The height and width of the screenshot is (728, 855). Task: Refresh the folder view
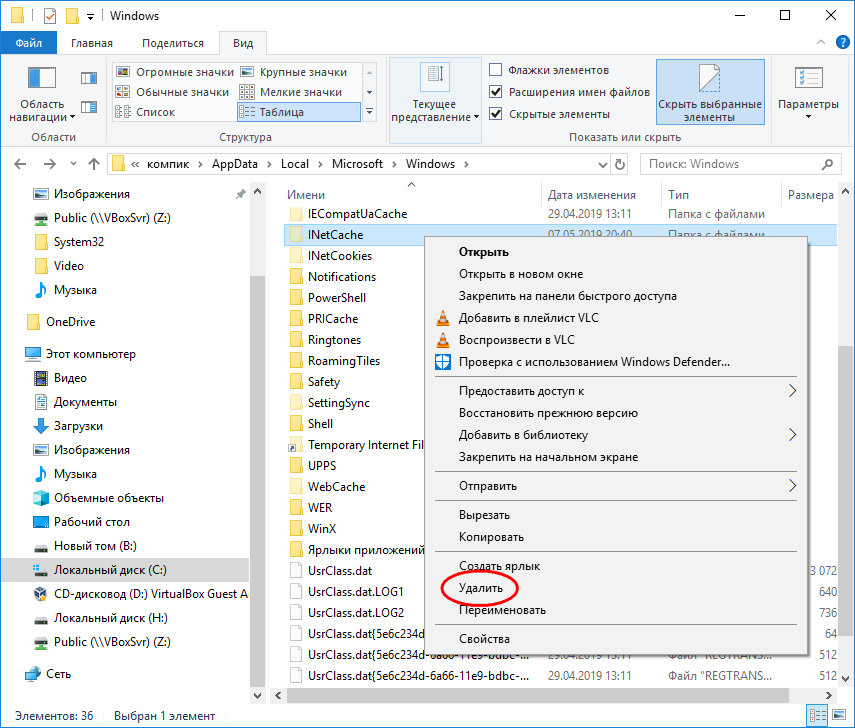tap(619, 164)
